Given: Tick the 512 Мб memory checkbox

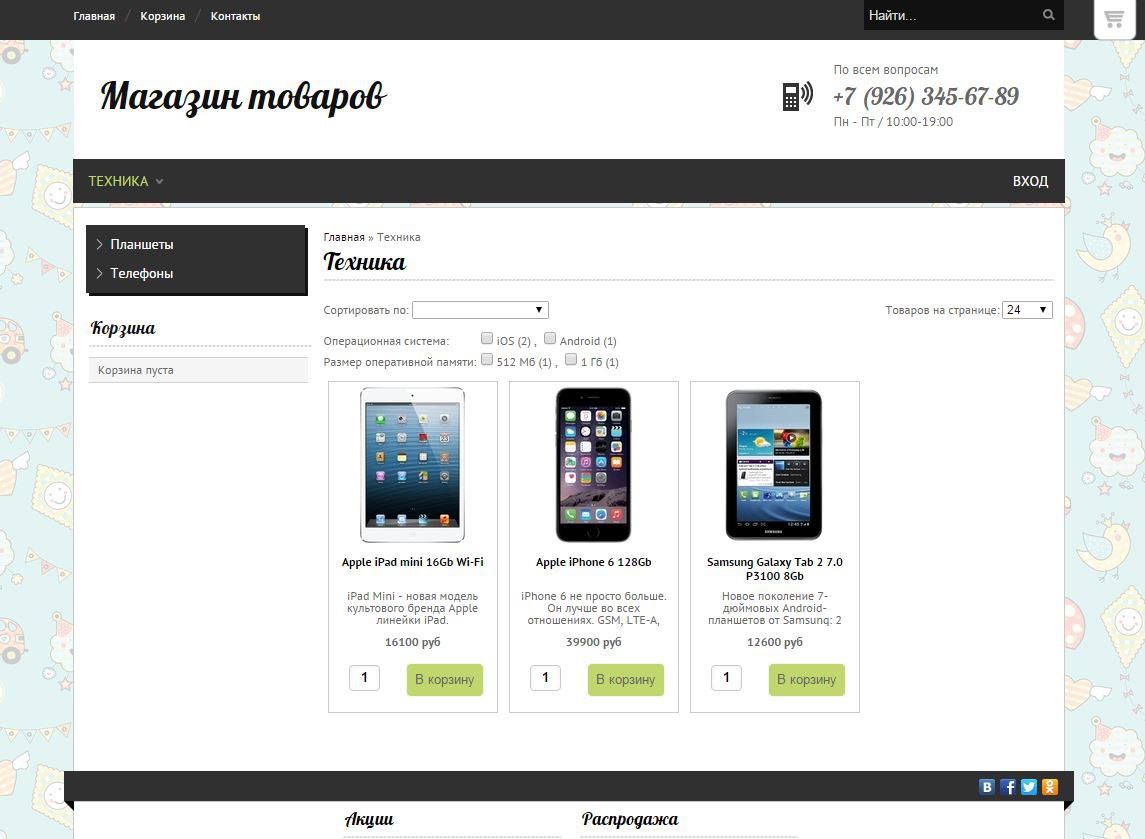Looking at the screenshot, I should coord(487,359).
